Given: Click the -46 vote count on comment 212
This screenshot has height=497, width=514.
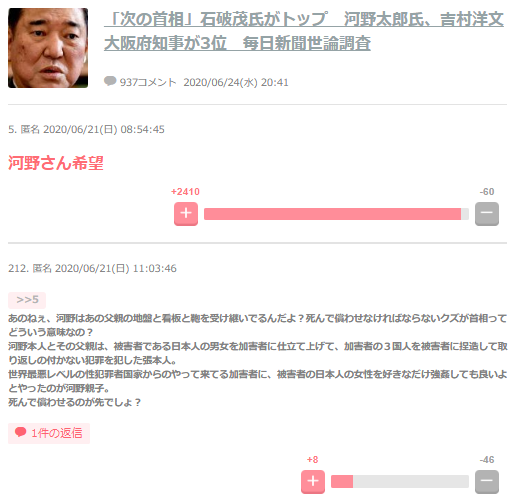Looking at the screenshot, I should [487, 460].
